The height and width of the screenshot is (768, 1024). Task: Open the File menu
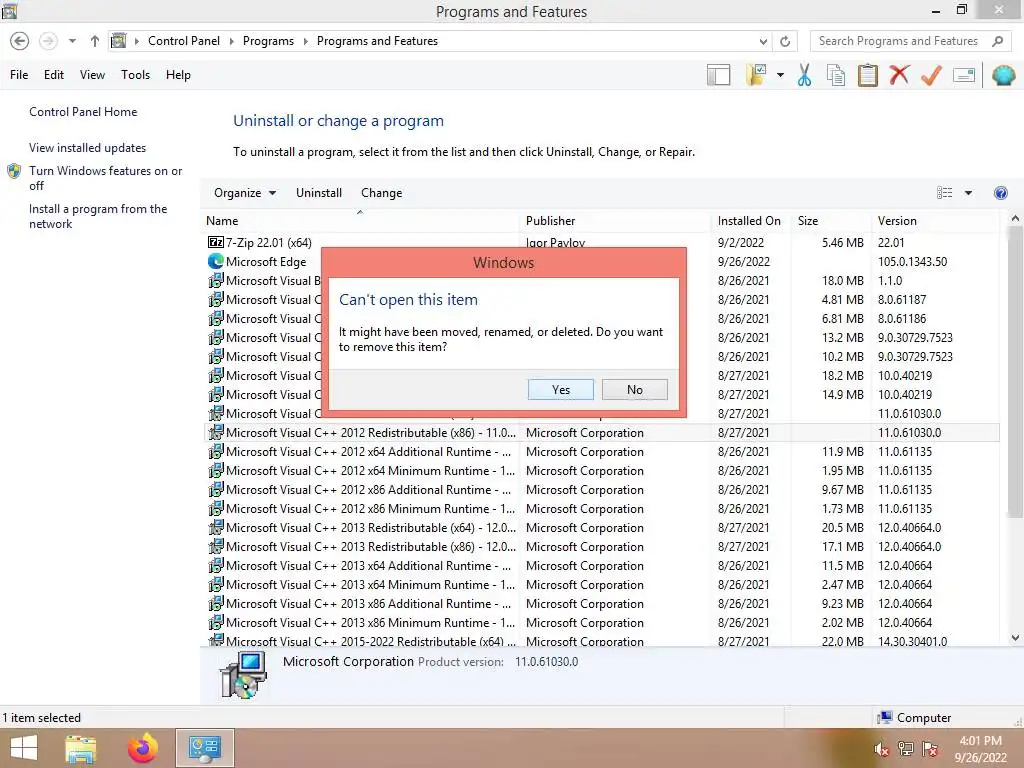coord(19,75)
